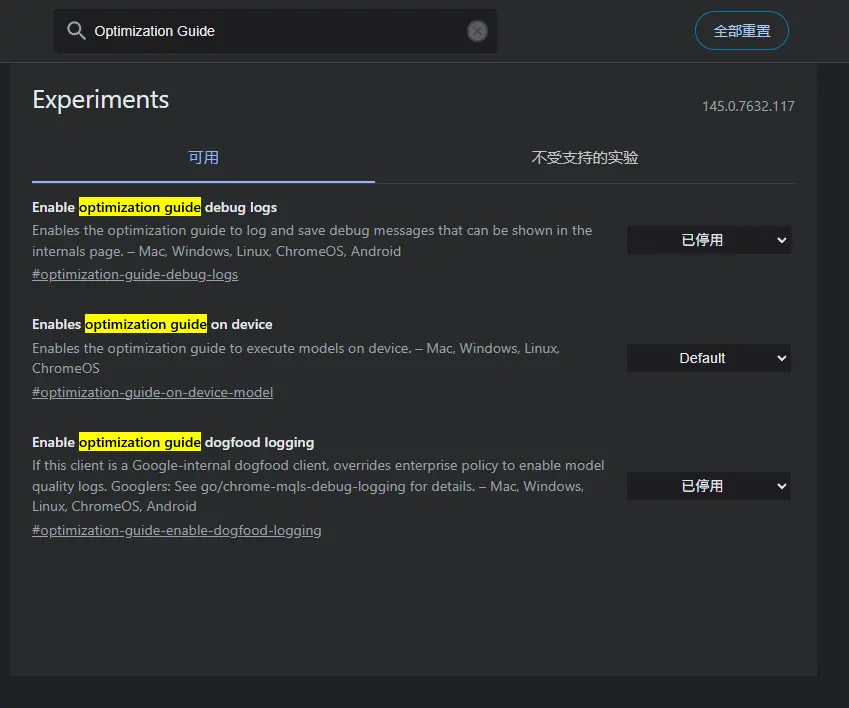Open the #optimization-guide-enable-dogfood-logging link

176,530
